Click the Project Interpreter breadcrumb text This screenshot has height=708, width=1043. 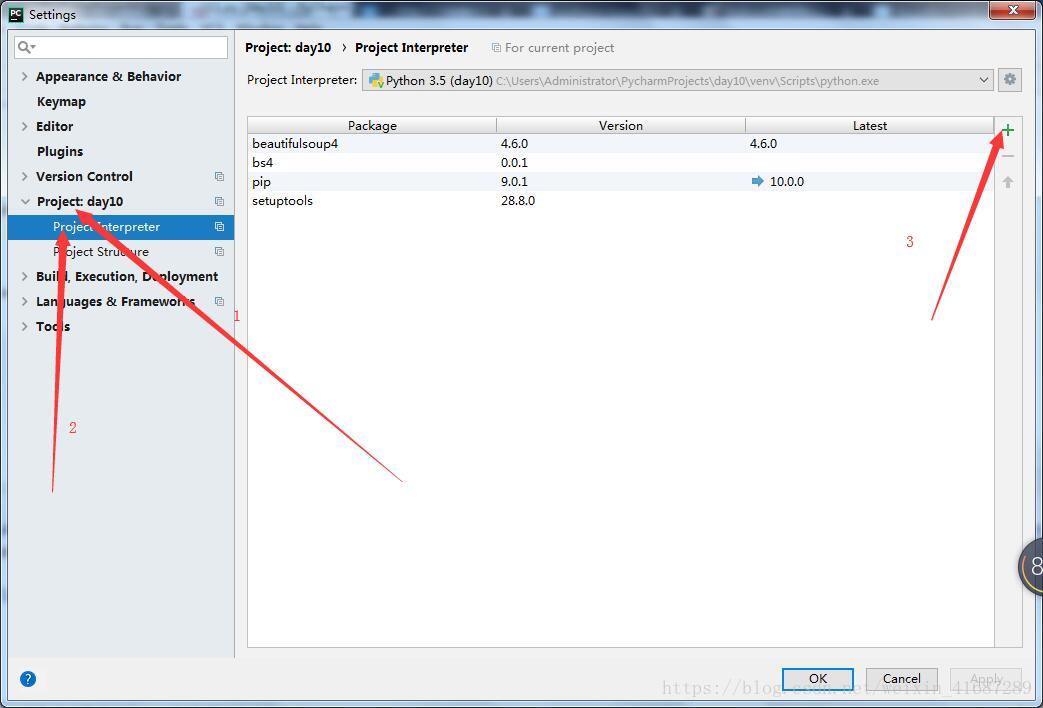click(412, 48)
